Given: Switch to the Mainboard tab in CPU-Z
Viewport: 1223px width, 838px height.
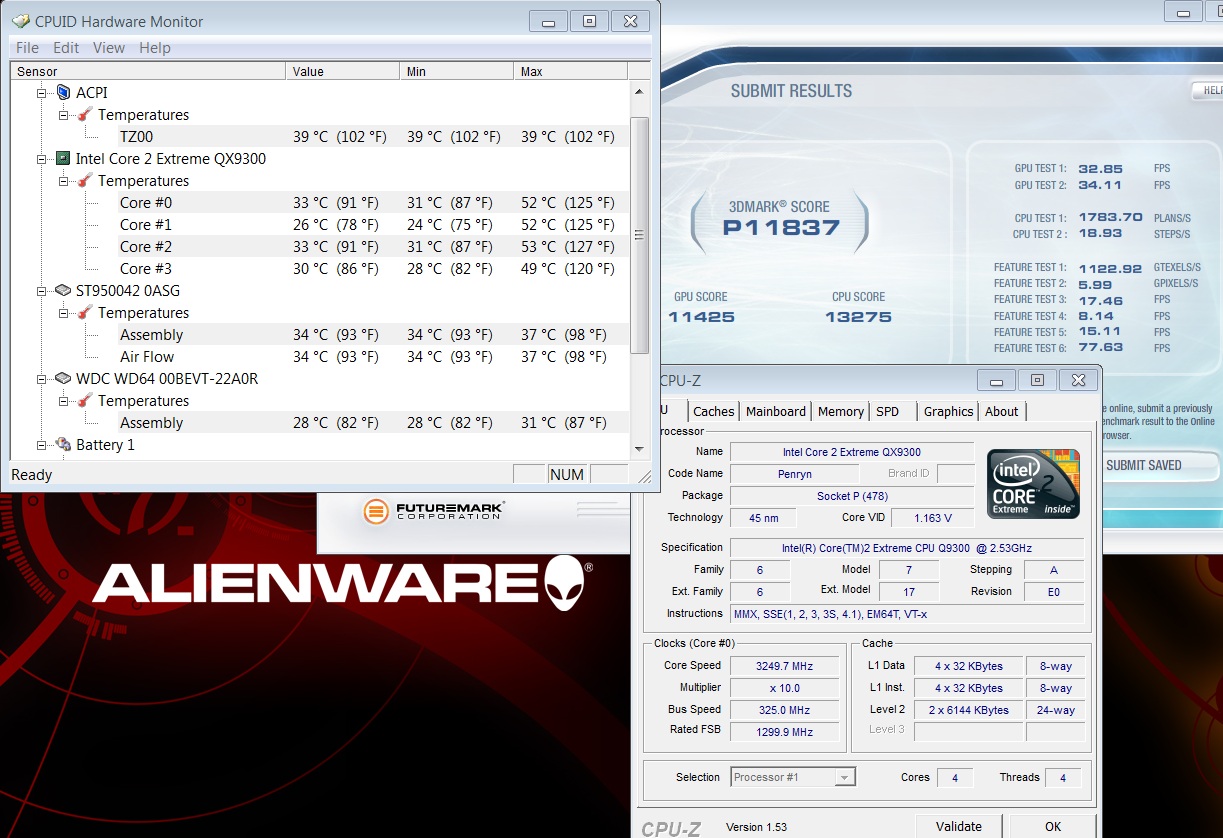Looking at the screenshot, I should tap(776, 411).
